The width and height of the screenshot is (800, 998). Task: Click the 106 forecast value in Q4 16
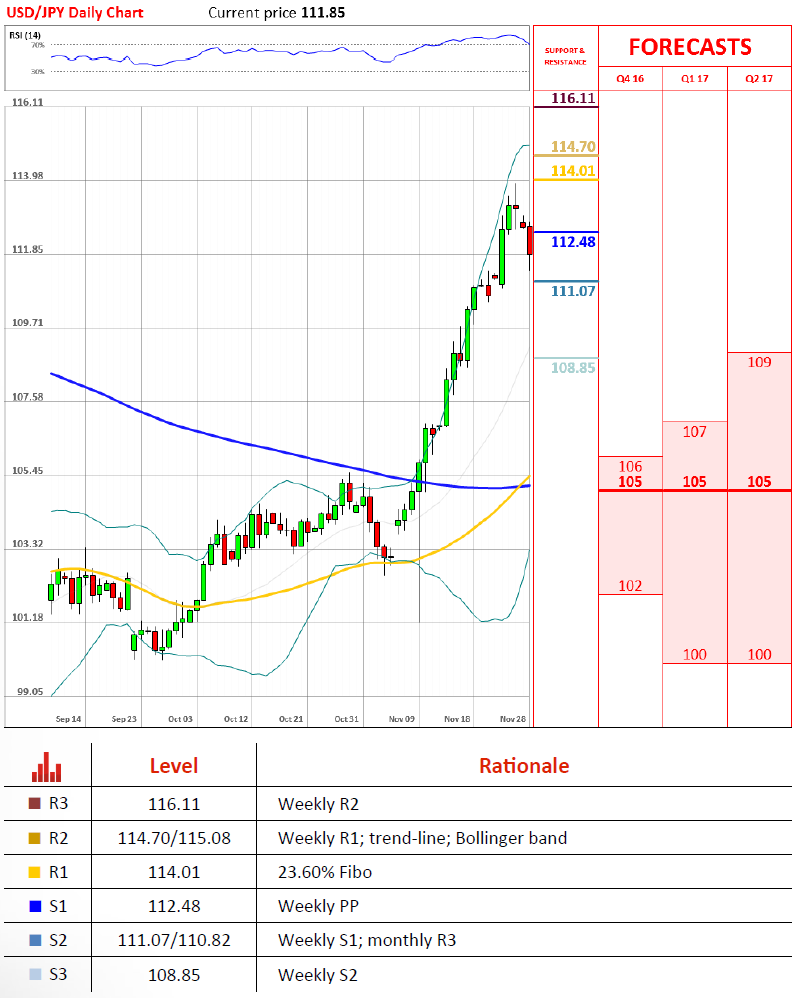[630, 467]
